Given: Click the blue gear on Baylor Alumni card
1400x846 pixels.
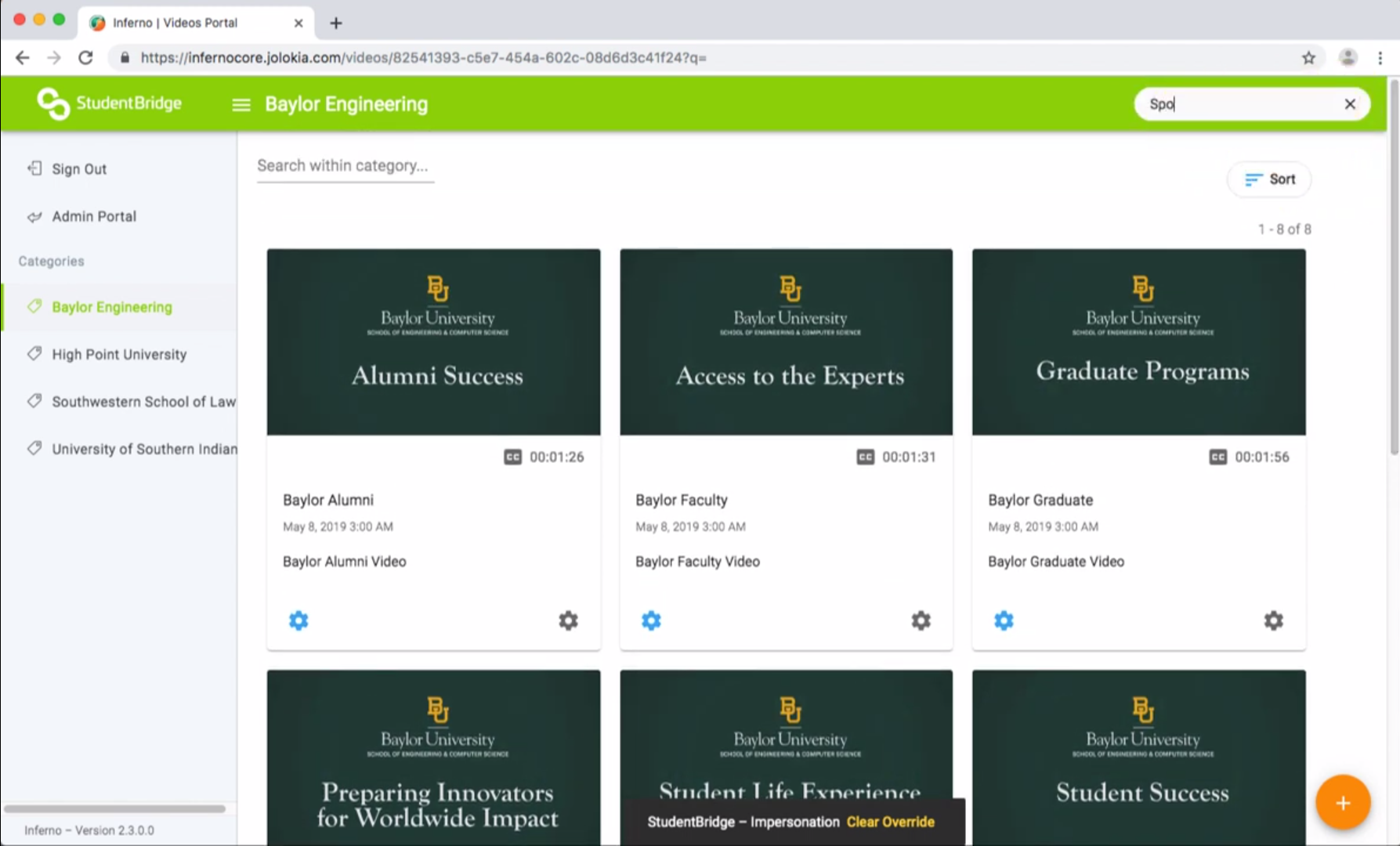Looking at the screenshot, I should pos(298,620).
